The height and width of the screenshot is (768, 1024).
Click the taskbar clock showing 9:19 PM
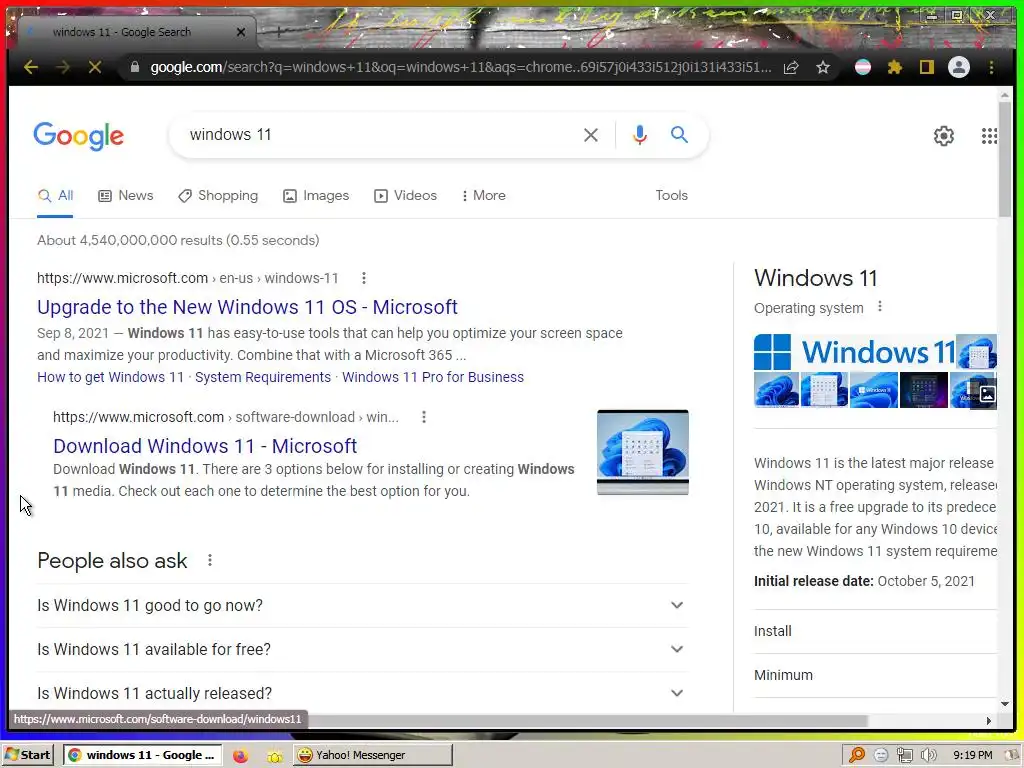pos(972,756)
